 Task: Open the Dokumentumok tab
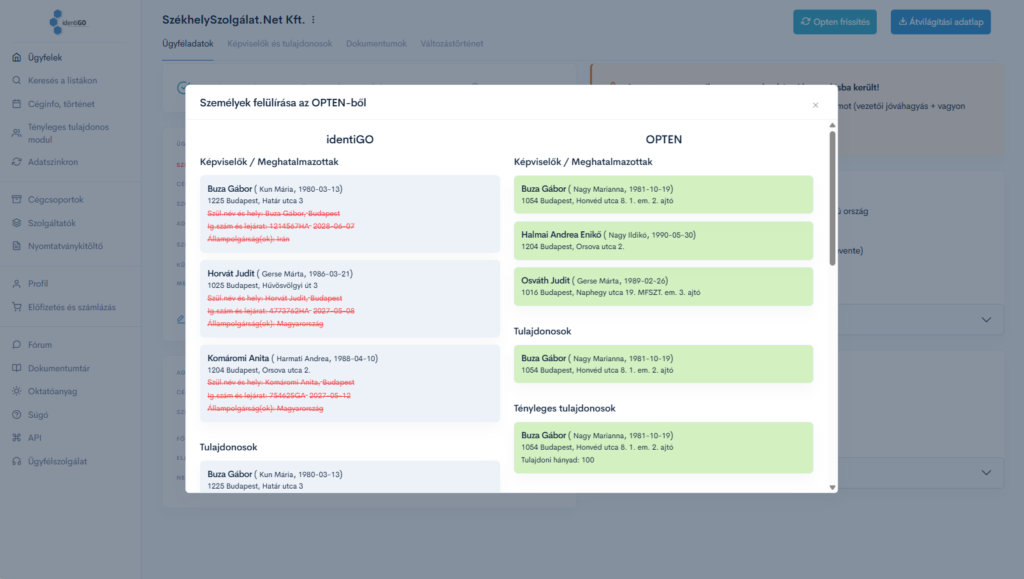pos(376,44)
